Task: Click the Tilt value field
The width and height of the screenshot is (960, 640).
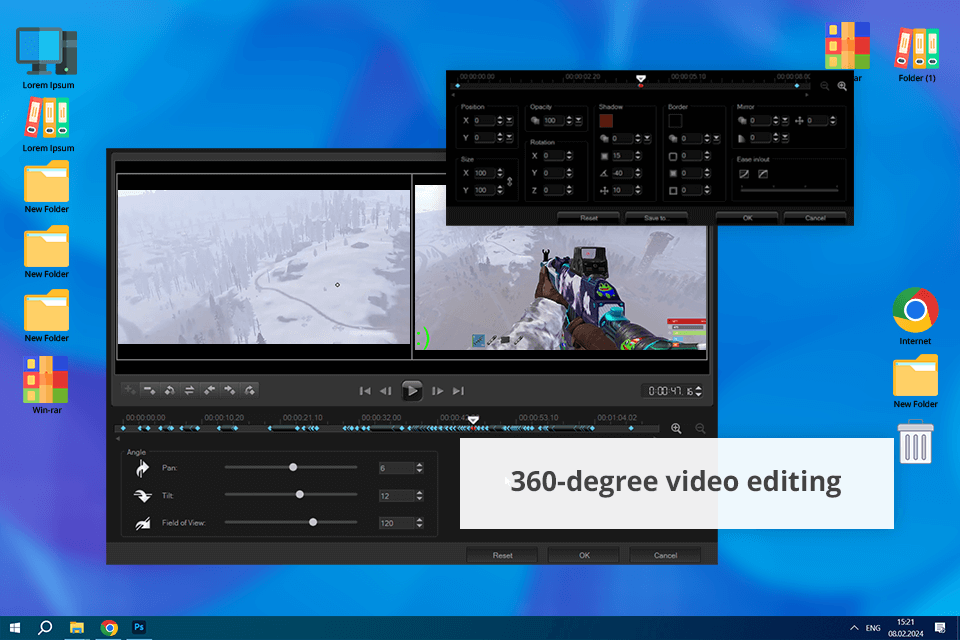Action: pyautogui.click(x=396, y=496)
